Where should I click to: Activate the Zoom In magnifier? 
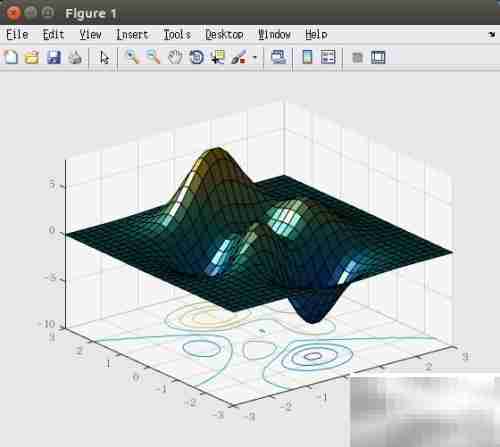[x=132, y=57]
